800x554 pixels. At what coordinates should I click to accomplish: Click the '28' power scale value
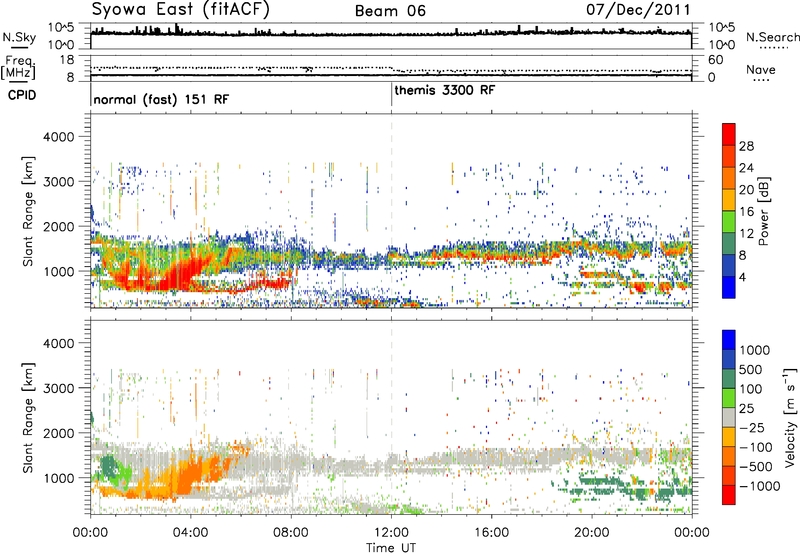(746, 146)
